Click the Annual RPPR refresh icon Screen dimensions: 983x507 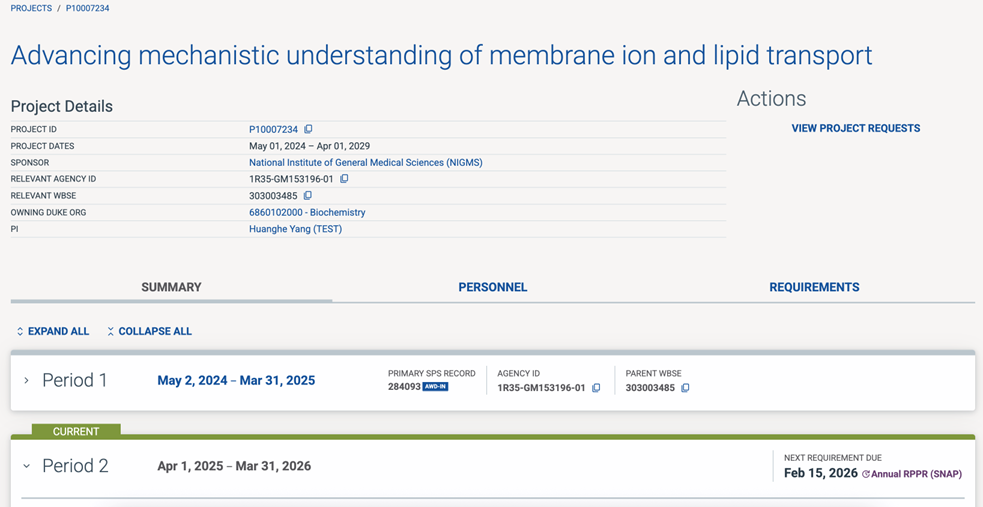click(x=866, y=474)
